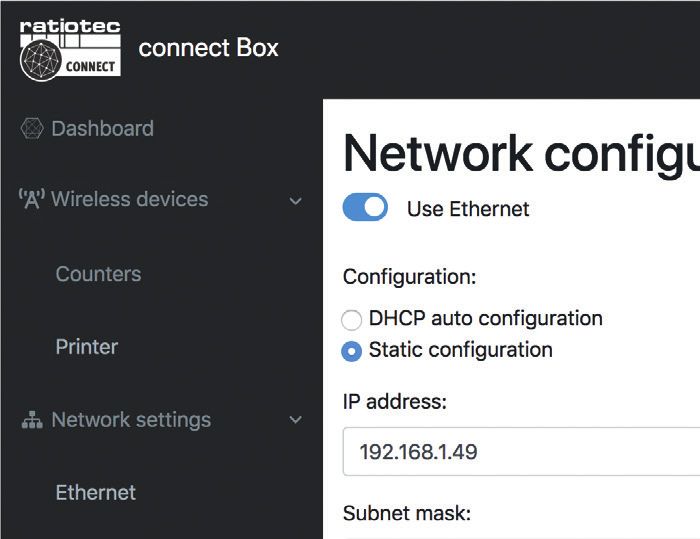Click the Use Ethernet label
700x539 pixels.
tap(468, 209)
